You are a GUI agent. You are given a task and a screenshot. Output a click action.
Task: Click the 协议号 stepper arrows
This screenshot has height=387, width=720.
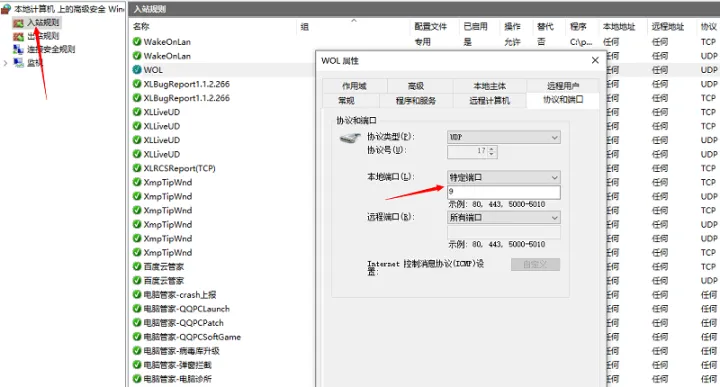[x=492, y=151]
